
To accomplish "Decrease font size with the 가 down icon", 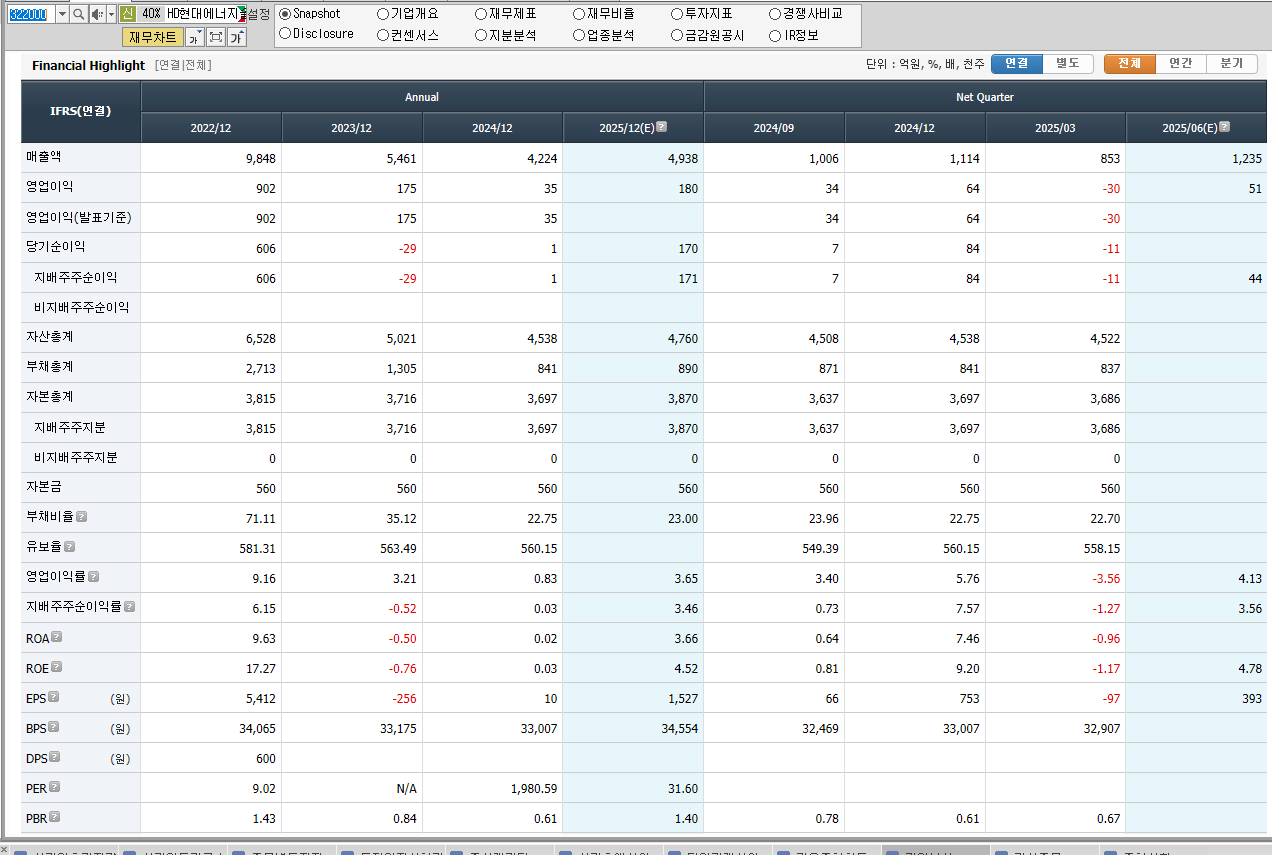I will 194,37.
